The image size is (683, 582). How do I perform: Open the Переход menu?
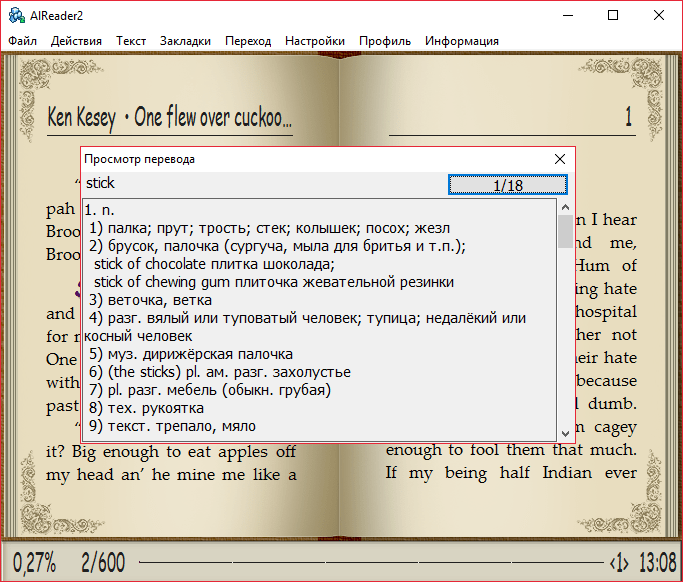click(x=248, y=41)
